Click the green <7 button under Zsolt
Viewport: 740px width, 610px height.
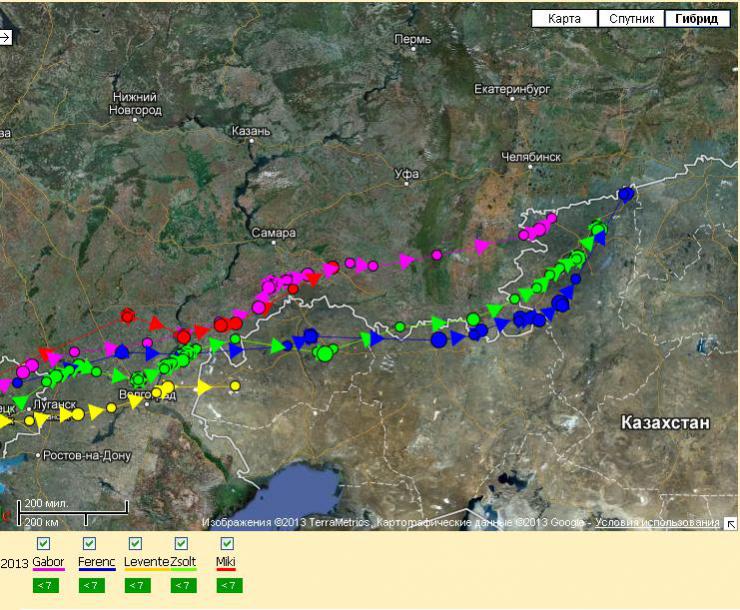183,586
